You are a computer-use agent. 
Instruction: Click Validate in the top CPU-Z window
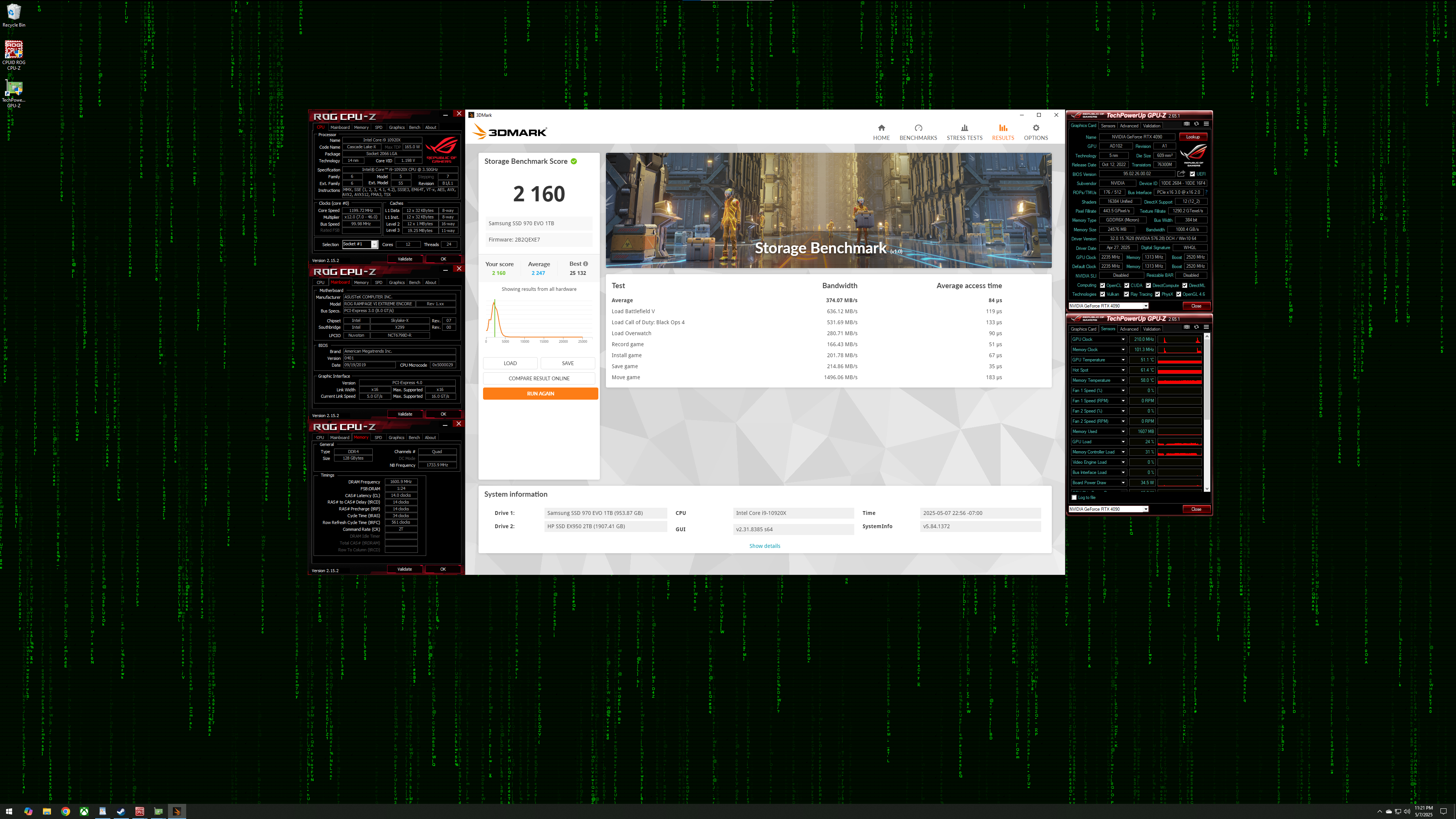tap(405, 259)
